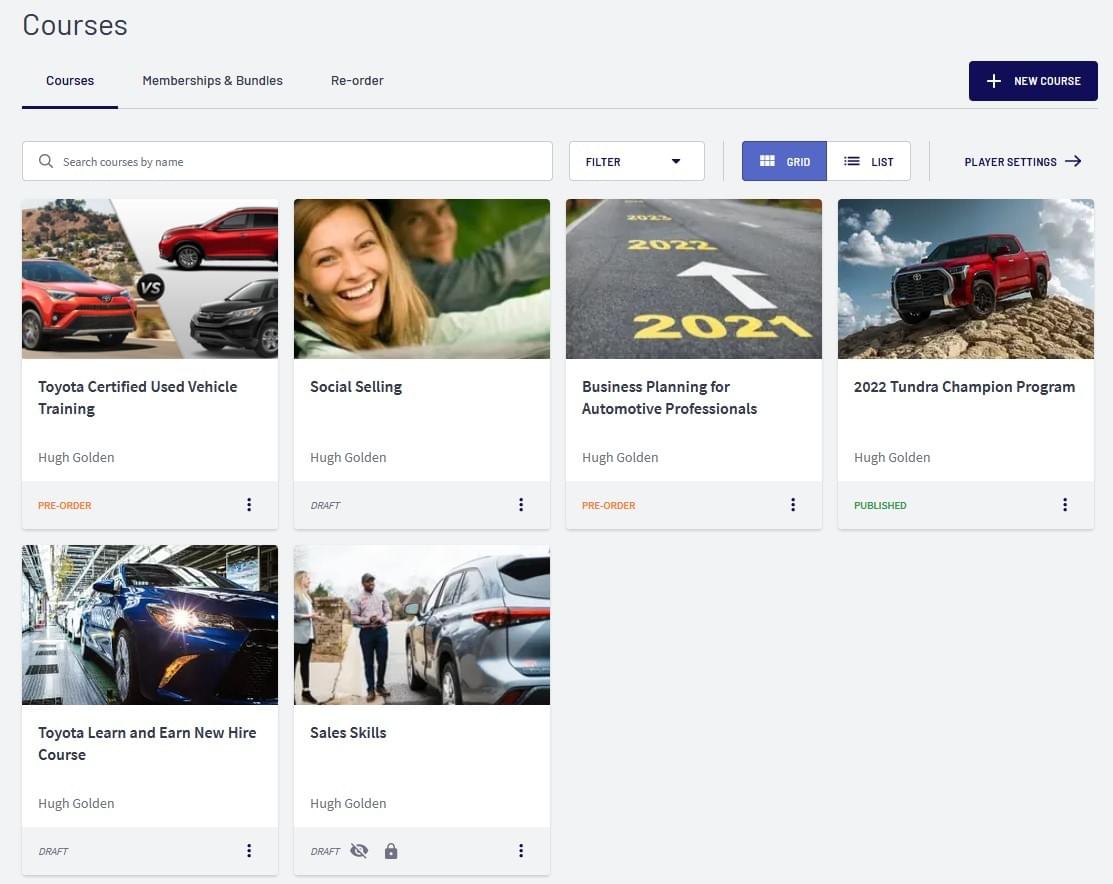
Task: Switch to List view
Action: coord(868,161)
